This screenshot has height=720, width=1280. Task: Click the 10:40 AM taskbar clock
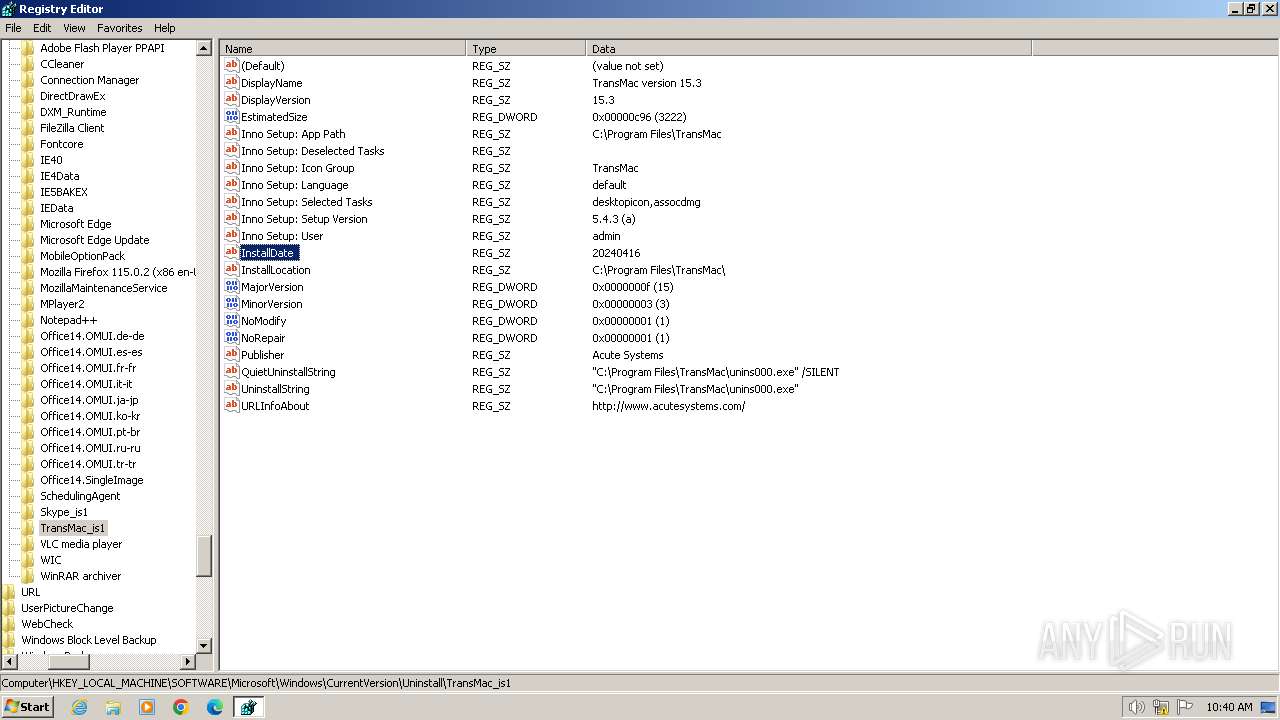coord(1229,707)
